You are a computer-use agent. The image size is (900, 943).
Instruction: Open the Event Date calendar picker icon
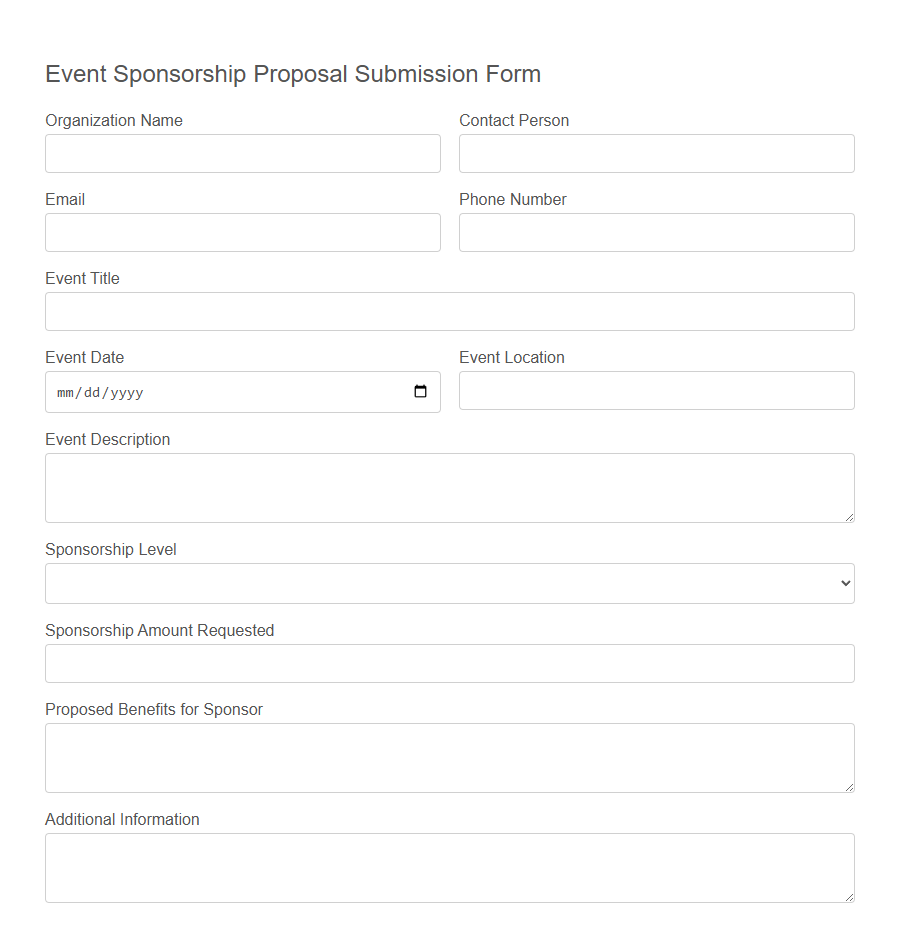420,392
